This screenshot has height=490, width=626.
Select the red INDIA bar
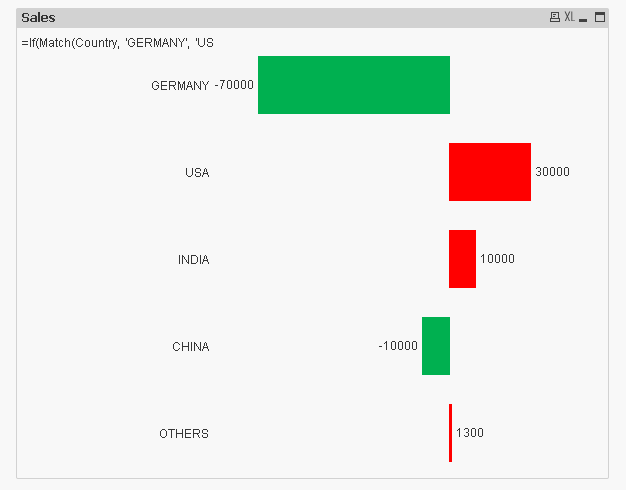click(462, 259)
